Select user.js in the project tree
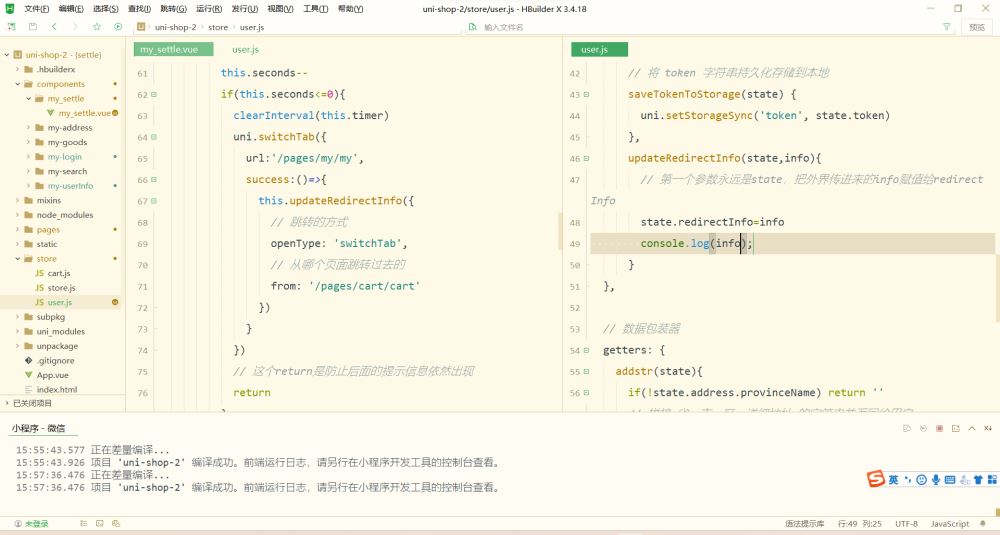Image resolution: width=1000 pixels, height=535 pixels. (x=59, y=302)
